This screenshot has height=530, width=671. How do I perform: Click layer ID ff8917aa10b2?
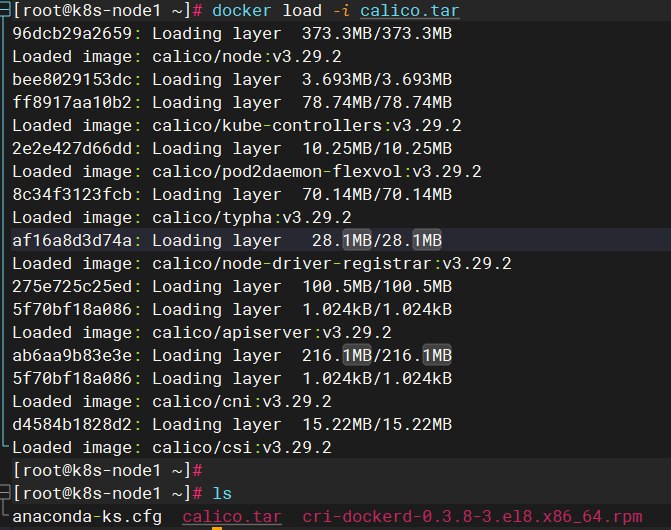pos(72,103)
